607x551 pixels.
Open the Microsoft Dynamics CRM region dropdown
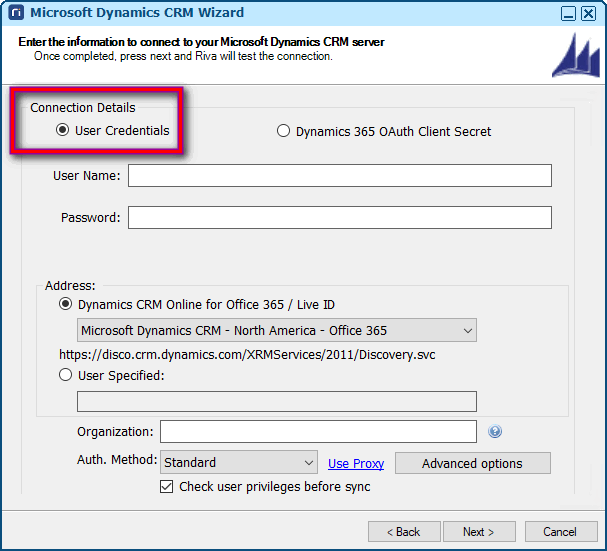(277, 330)
